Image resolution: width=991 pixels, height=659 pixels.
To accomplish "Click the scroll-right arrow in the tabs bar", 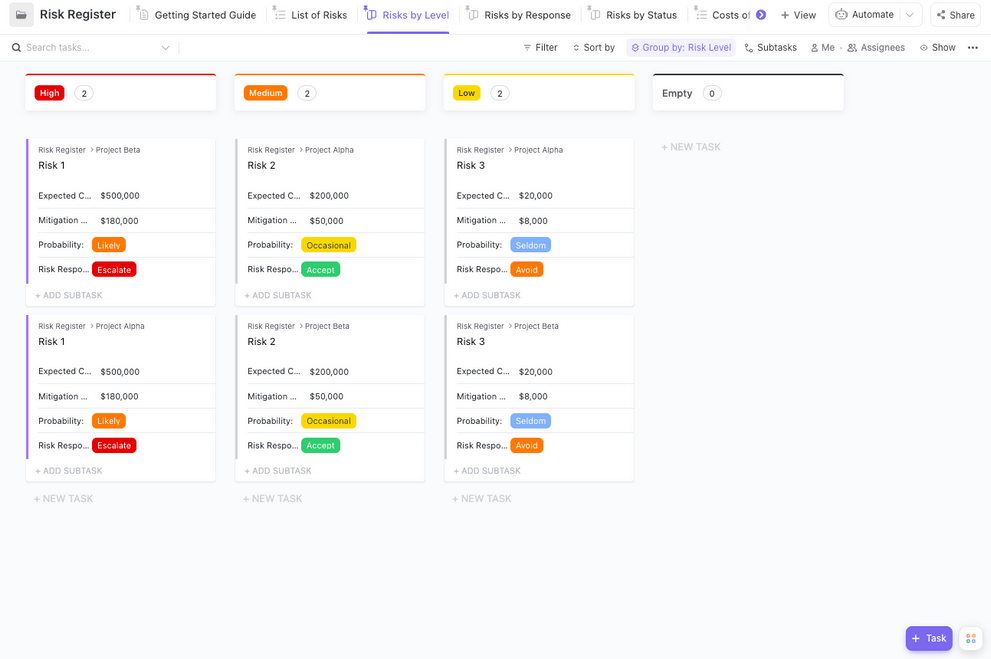I will pyautogui.click(x=761, y=15).
